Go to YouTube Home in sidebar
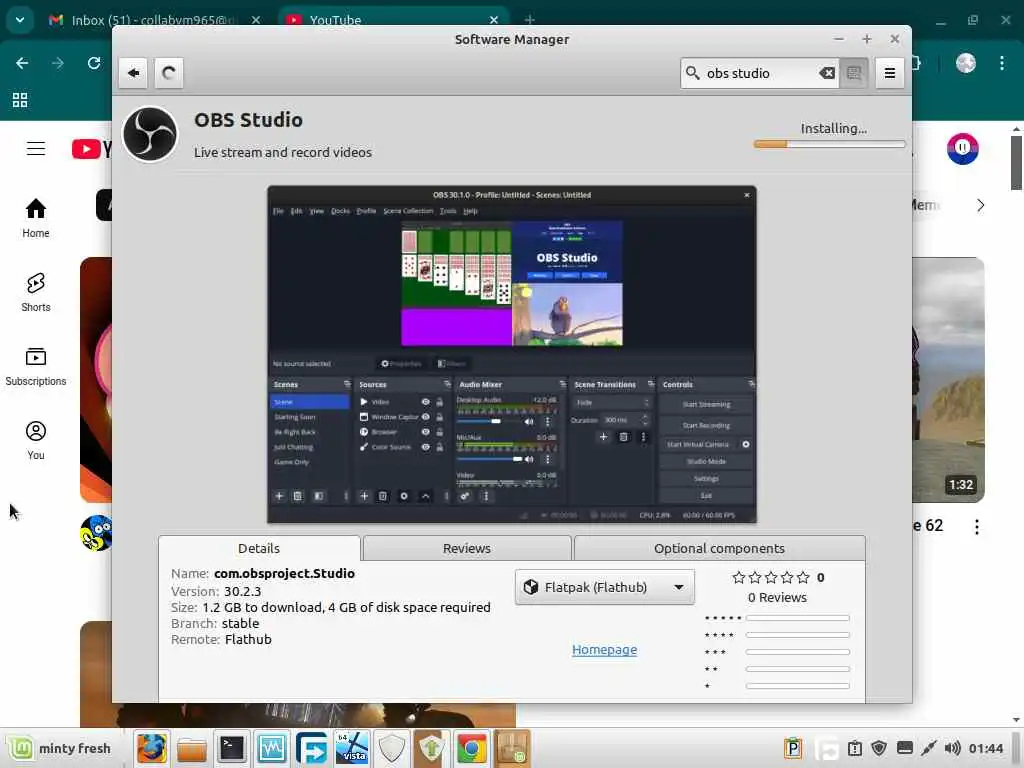 click(36, 218)
